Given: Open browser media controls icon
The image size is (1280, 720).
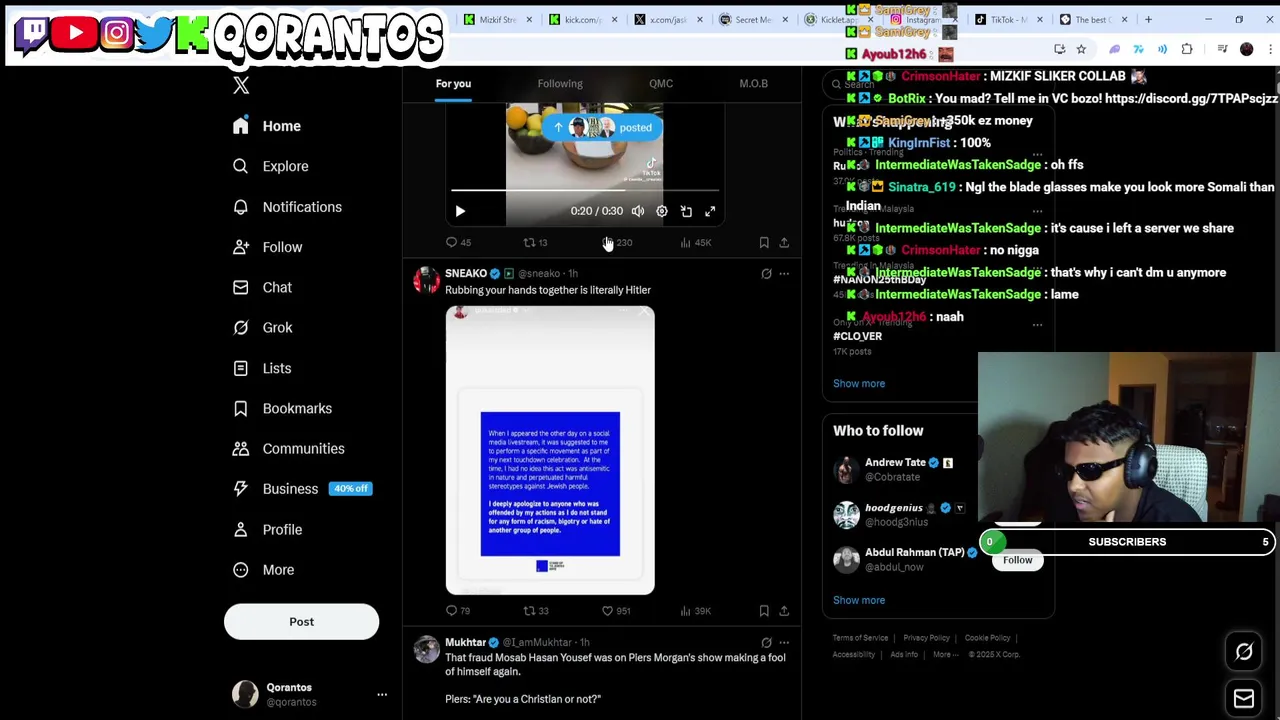Looking at the screenshot, I should pos(1222,49).
